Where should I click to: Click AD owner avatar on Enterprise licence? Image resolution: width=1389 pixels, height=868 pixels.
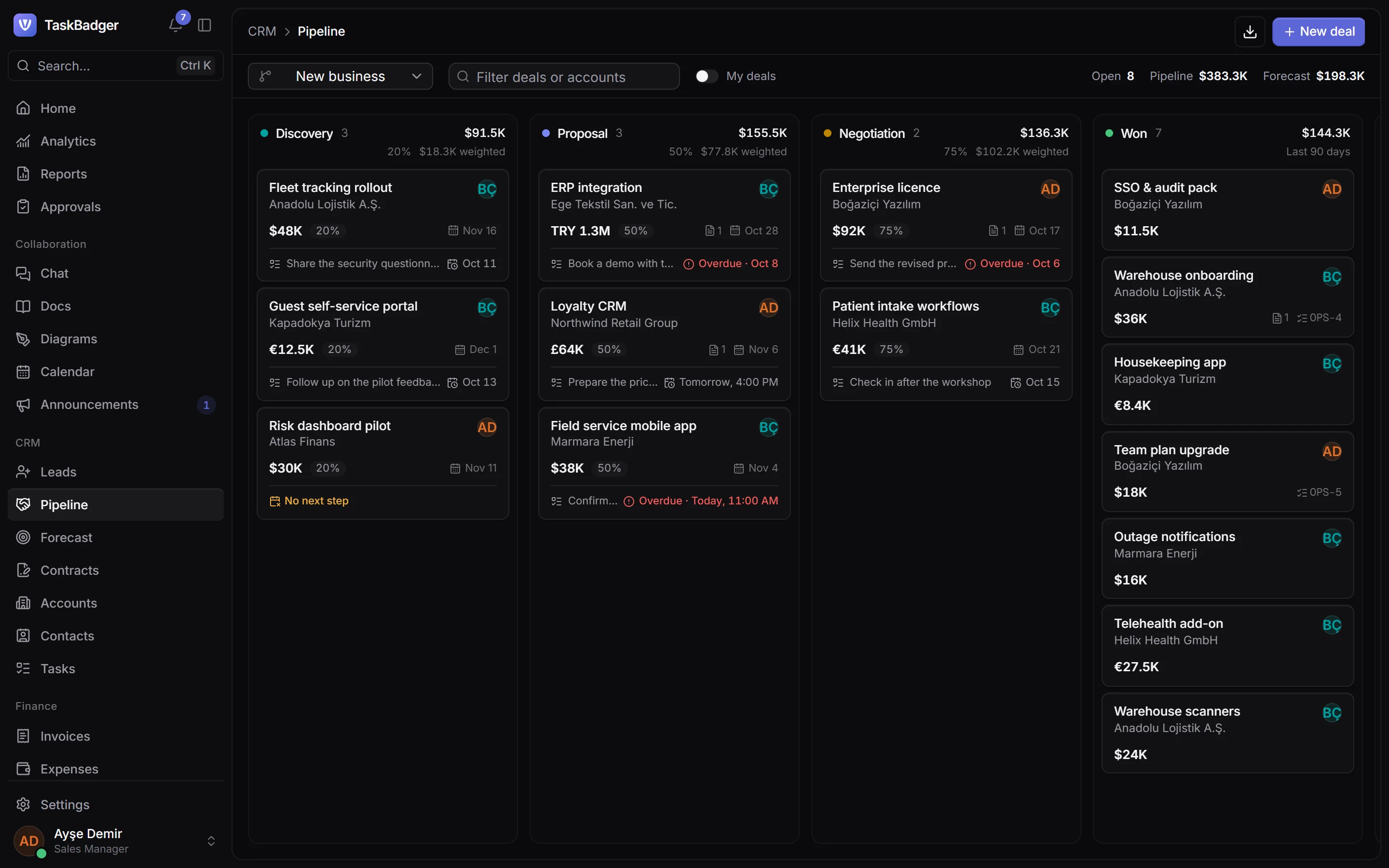tap(1050, 189)
